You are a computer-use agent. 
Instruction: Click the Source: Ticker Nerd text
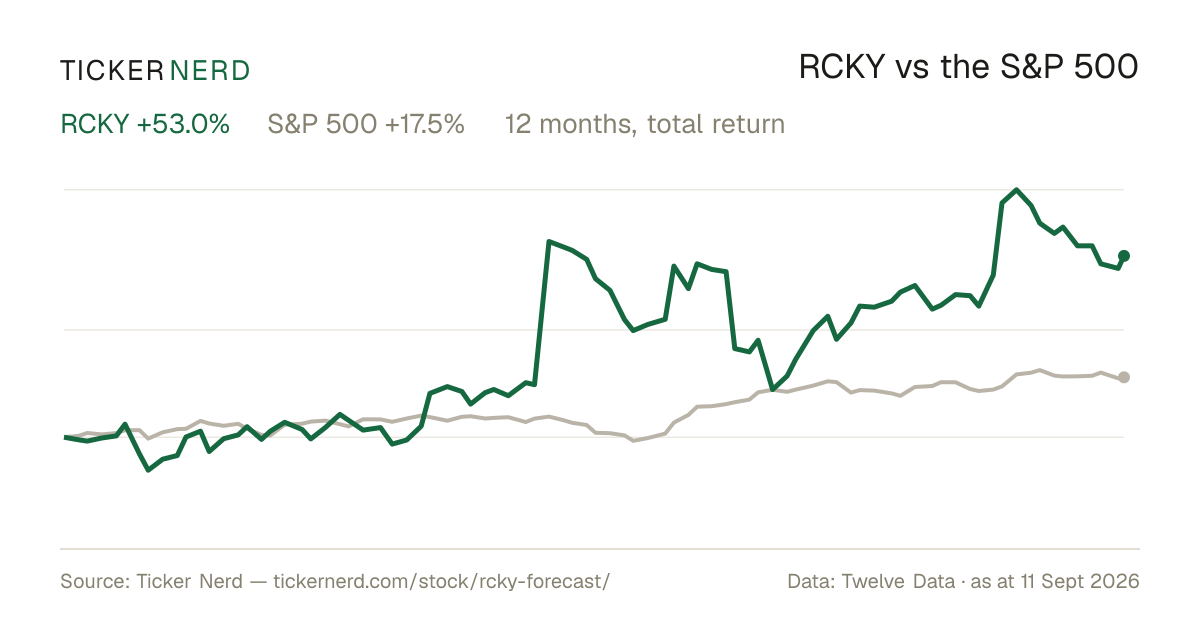(151, 581)
